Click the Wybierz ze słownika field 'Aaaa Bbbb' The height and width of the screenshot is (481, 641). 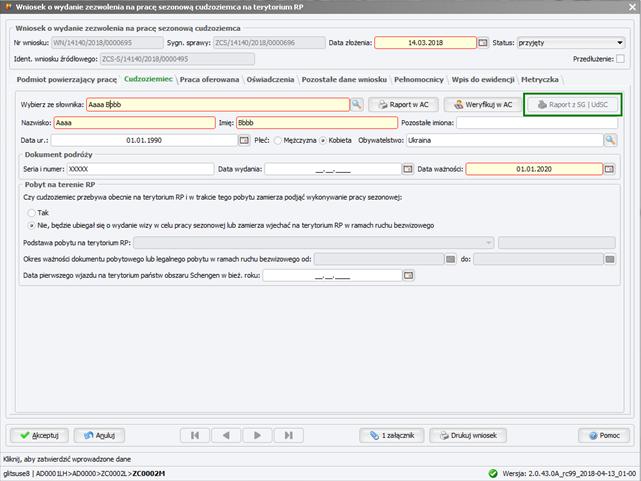pos(218,105)
